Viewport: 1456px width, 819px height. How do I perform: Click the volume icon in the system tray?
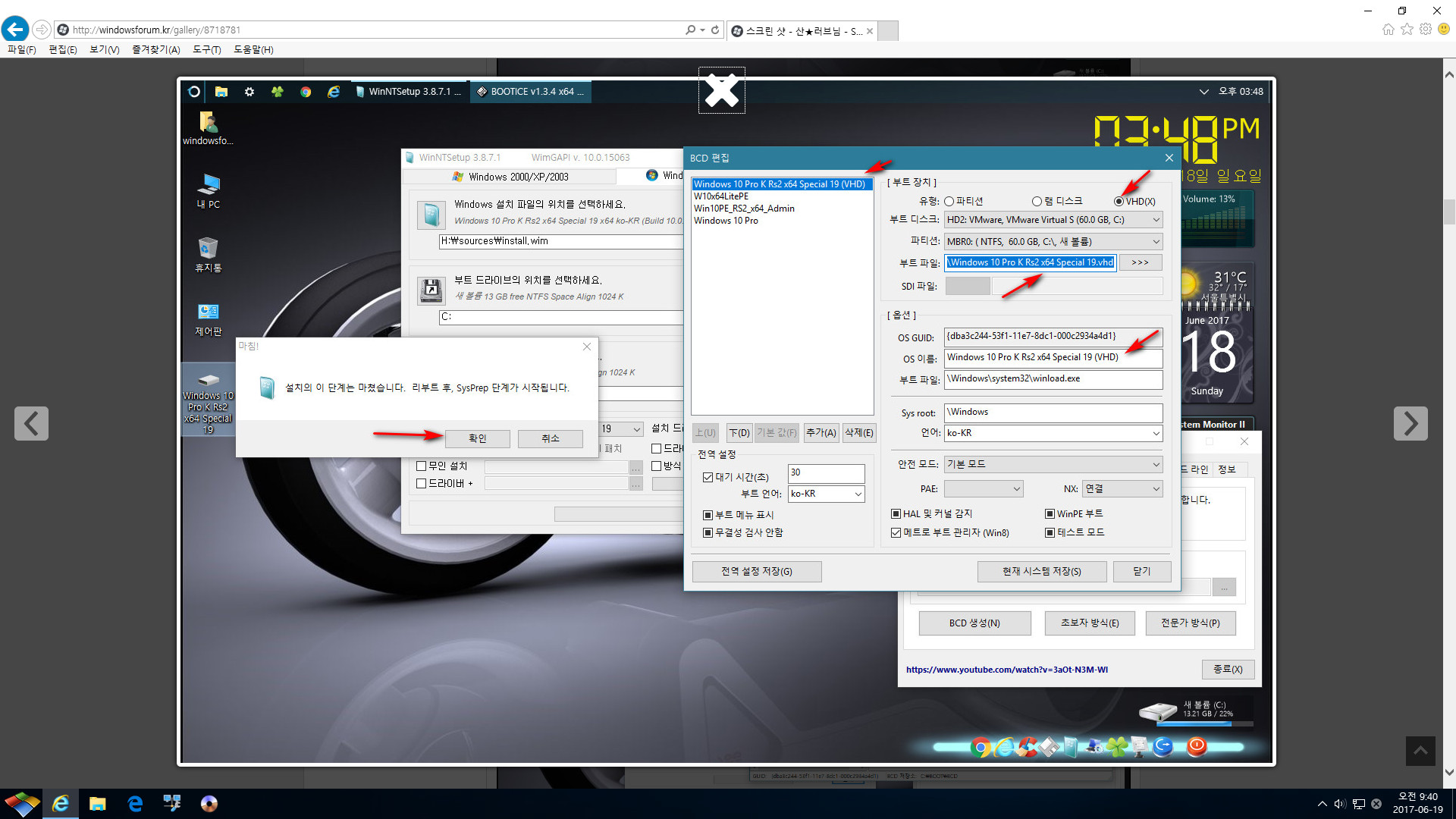click(x=1340, y=804)
